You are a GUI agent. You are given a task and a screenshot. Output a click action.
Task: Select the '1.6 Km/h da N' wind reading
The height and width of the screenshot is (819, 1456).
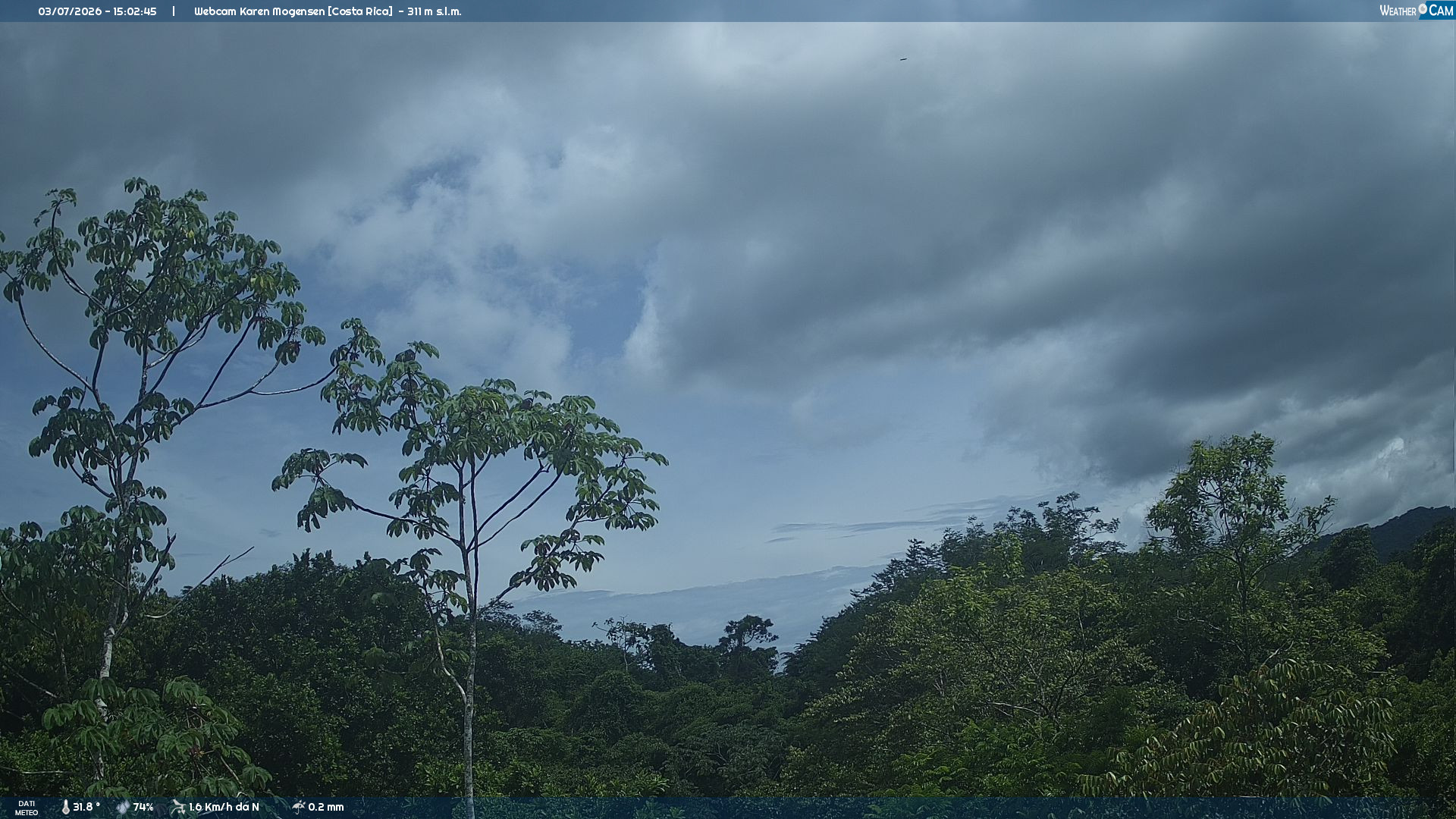pyautogui.click(x=224, y=807)
